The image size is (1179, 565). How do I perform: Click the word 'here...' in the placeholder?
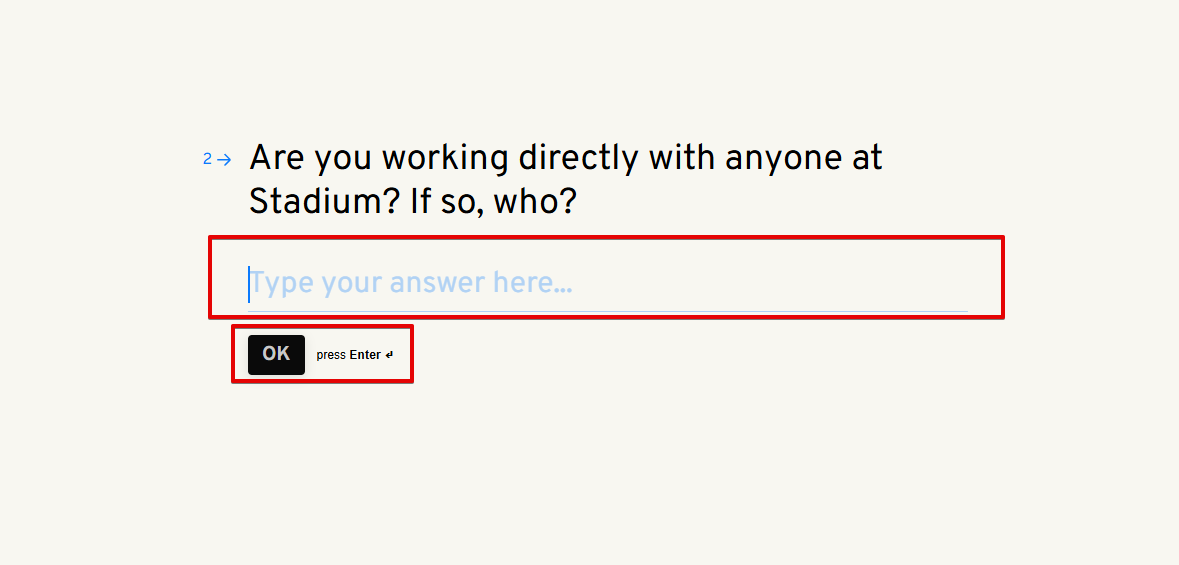(x=532, y=283)
